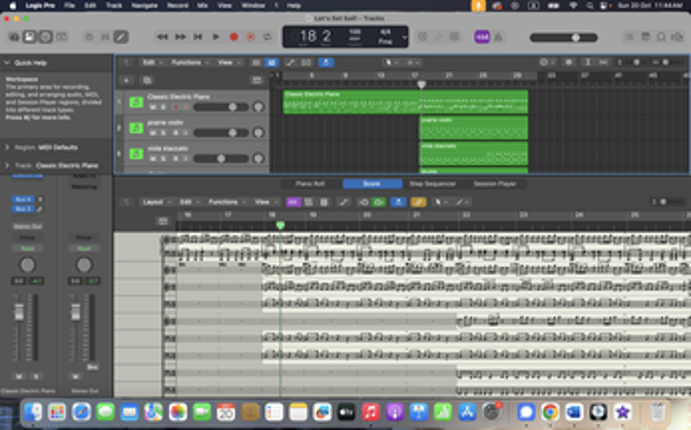Record-enable the Classic Electric Piano track
This screenshot has height=430, width=691.
(x=175, y=107)
